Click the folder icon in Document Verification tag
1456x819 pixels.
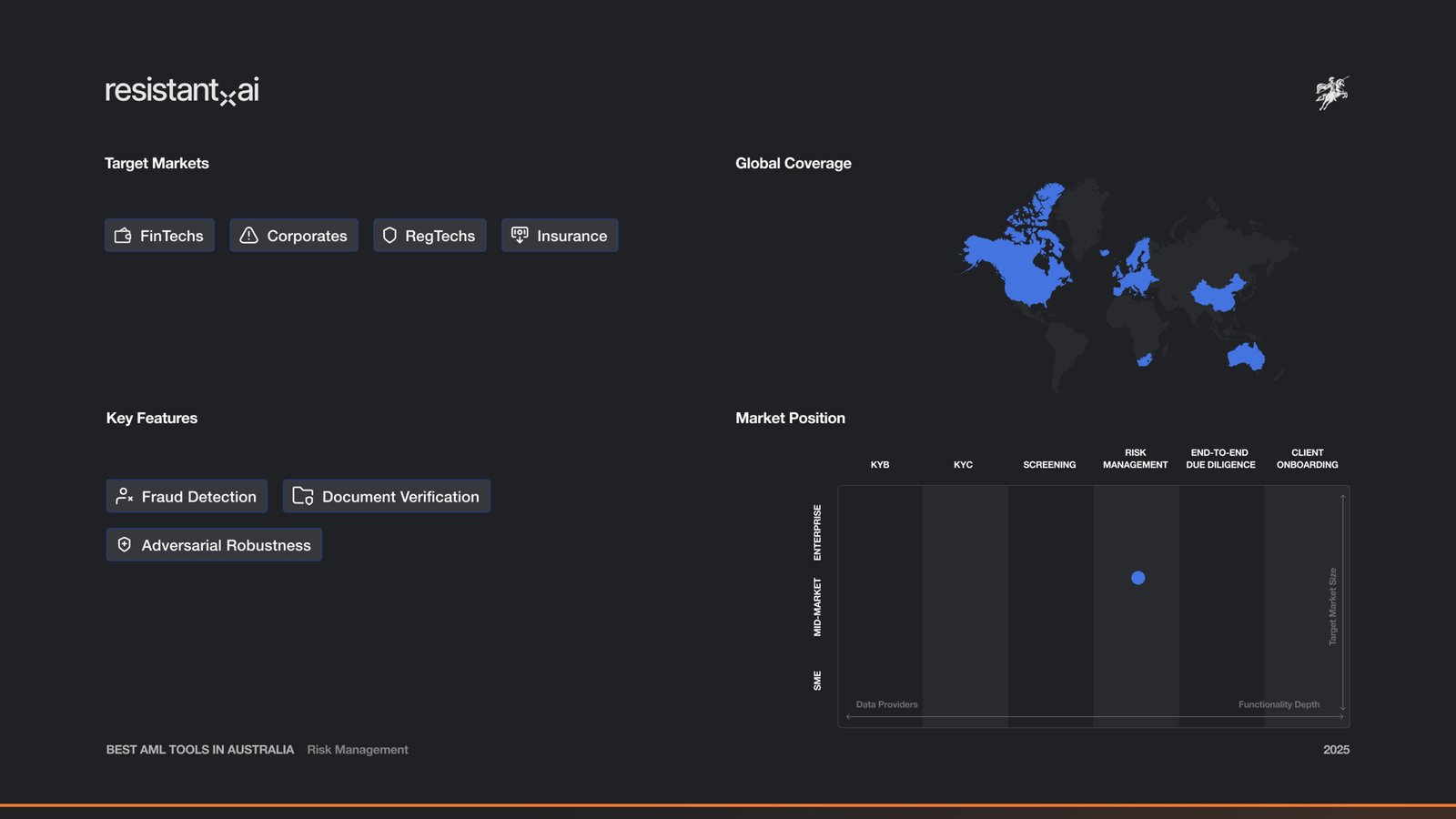(x=303, y=496)
